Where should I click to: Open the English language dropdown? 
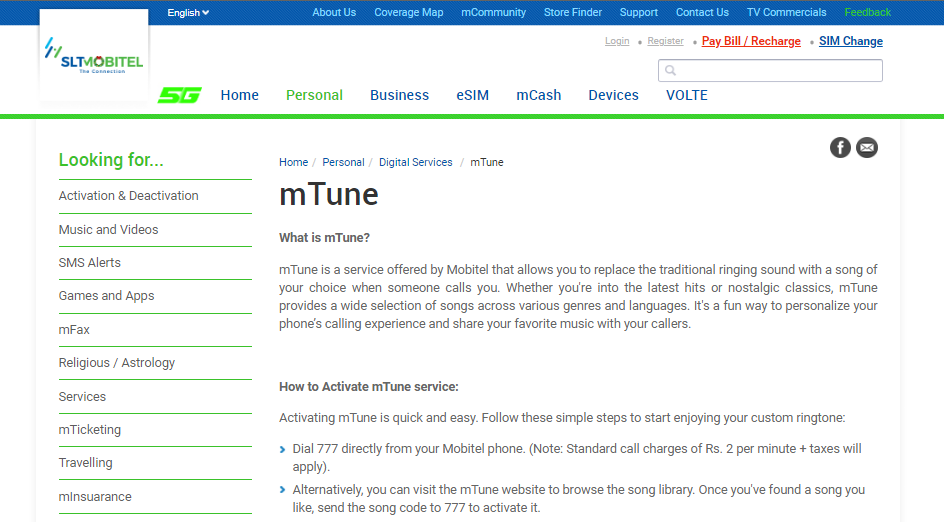(188, 13)
